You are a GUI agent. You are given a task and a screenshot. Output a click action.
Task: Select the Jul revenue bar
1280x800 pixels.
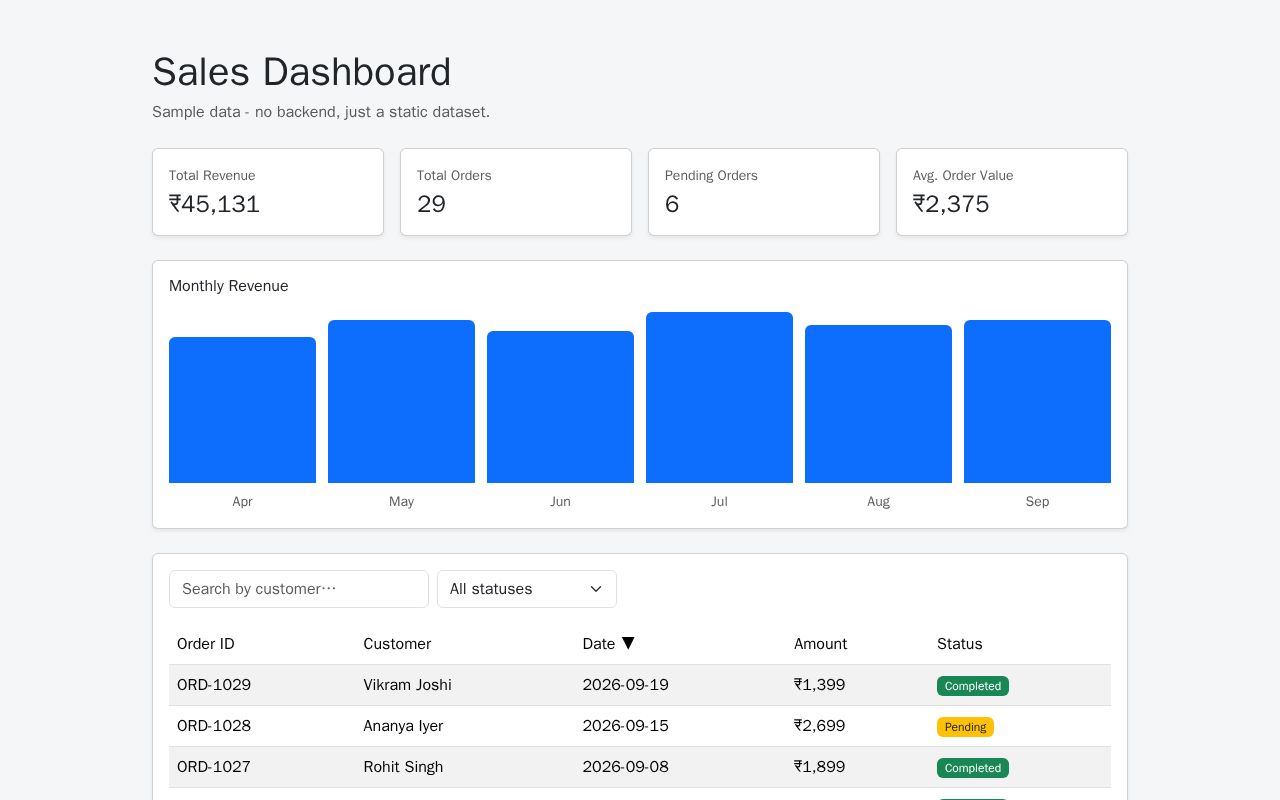719,397
